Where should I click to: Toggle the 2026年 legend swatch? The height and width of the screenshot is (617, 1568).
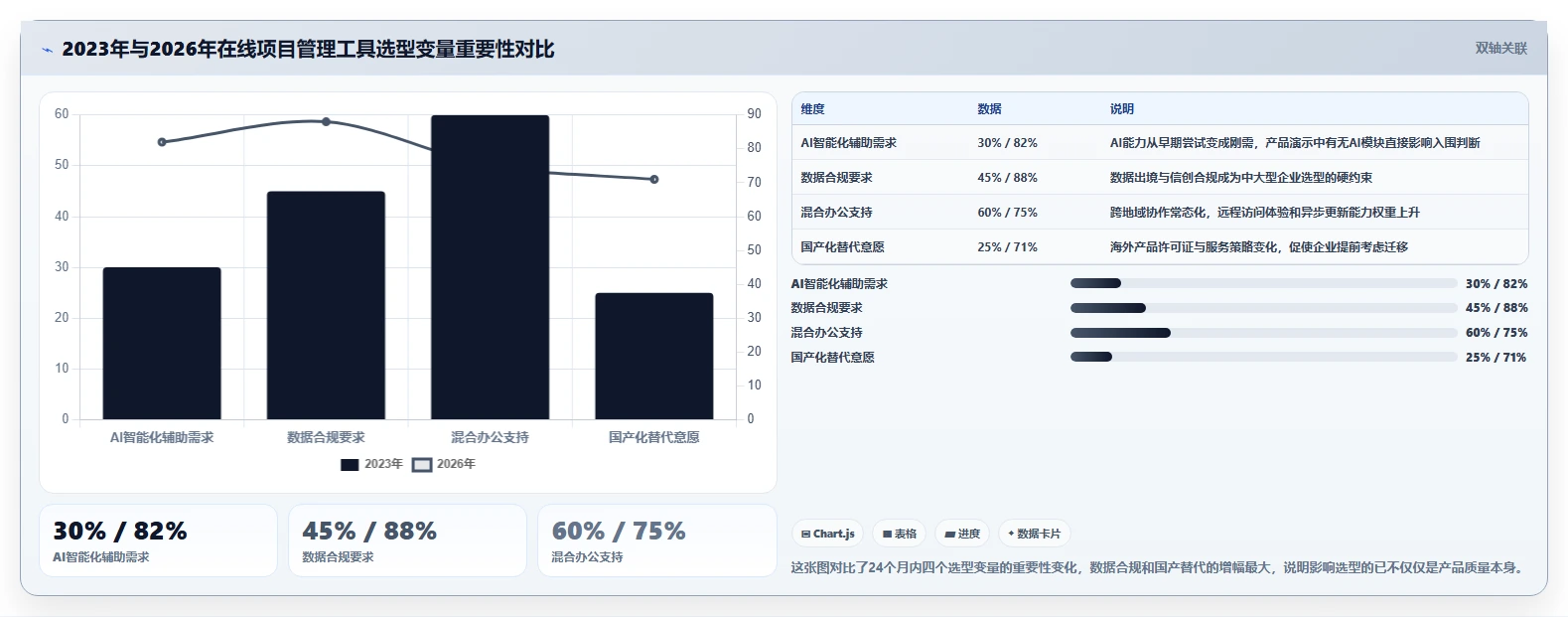click(422, 464)
